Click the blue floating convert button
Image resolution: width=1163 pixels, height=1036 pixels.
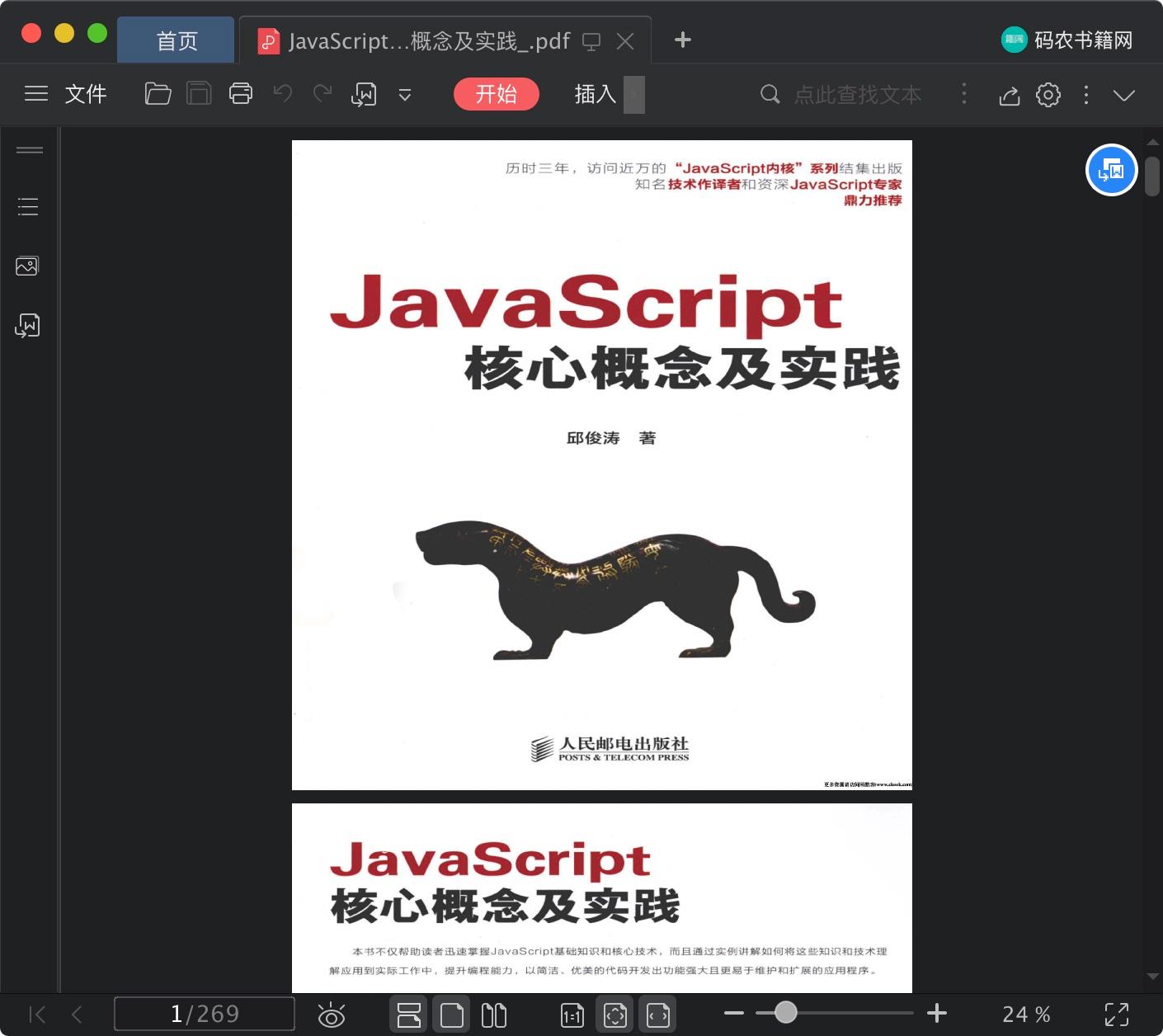[1112, 170]
